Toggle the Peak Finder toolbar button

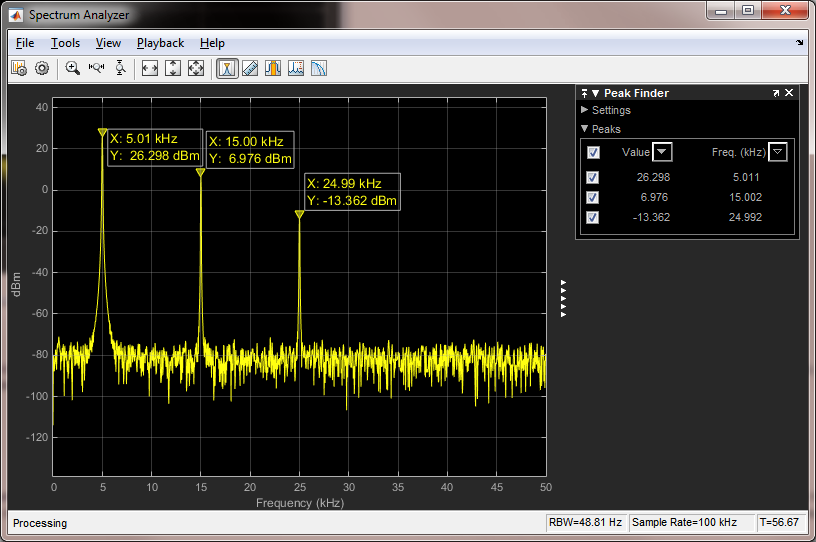tap(227, 68)
